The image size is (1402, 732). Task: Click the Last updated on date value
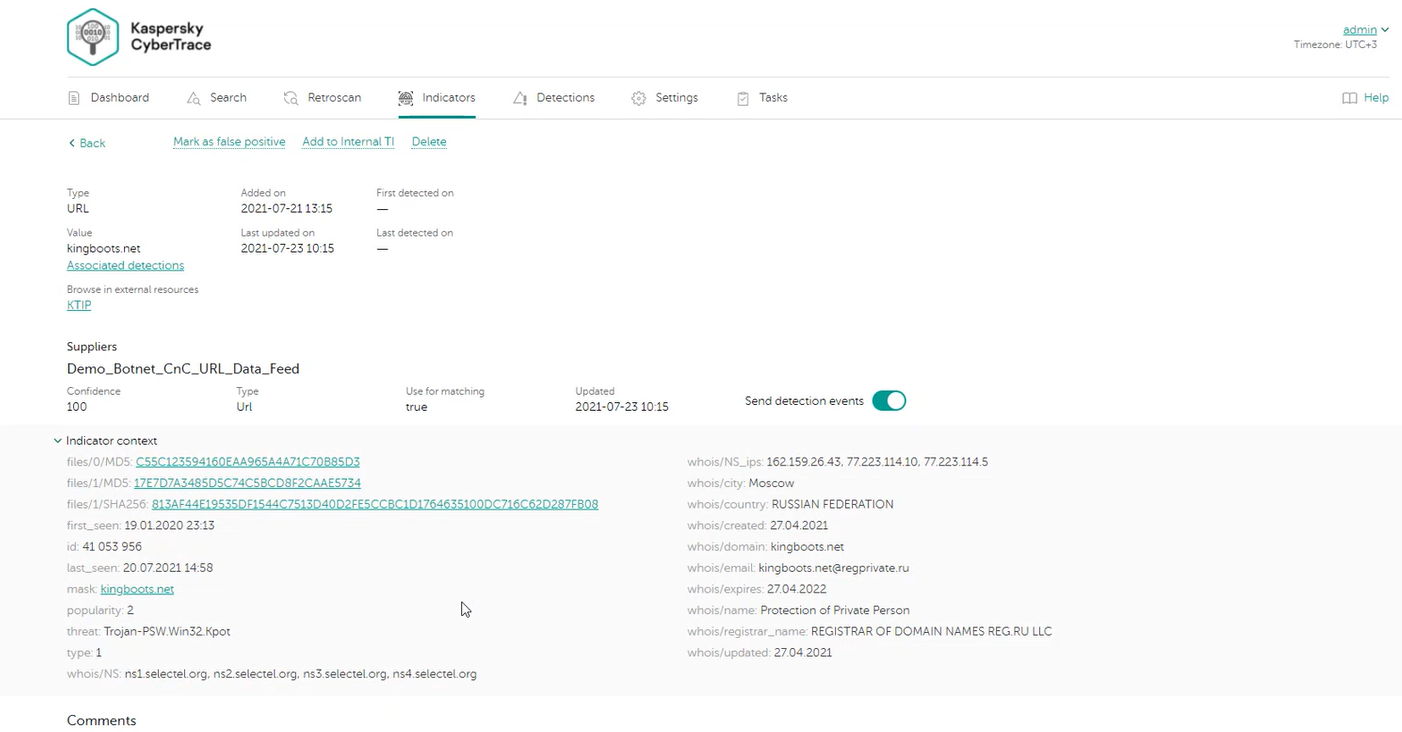click(288, 249)
